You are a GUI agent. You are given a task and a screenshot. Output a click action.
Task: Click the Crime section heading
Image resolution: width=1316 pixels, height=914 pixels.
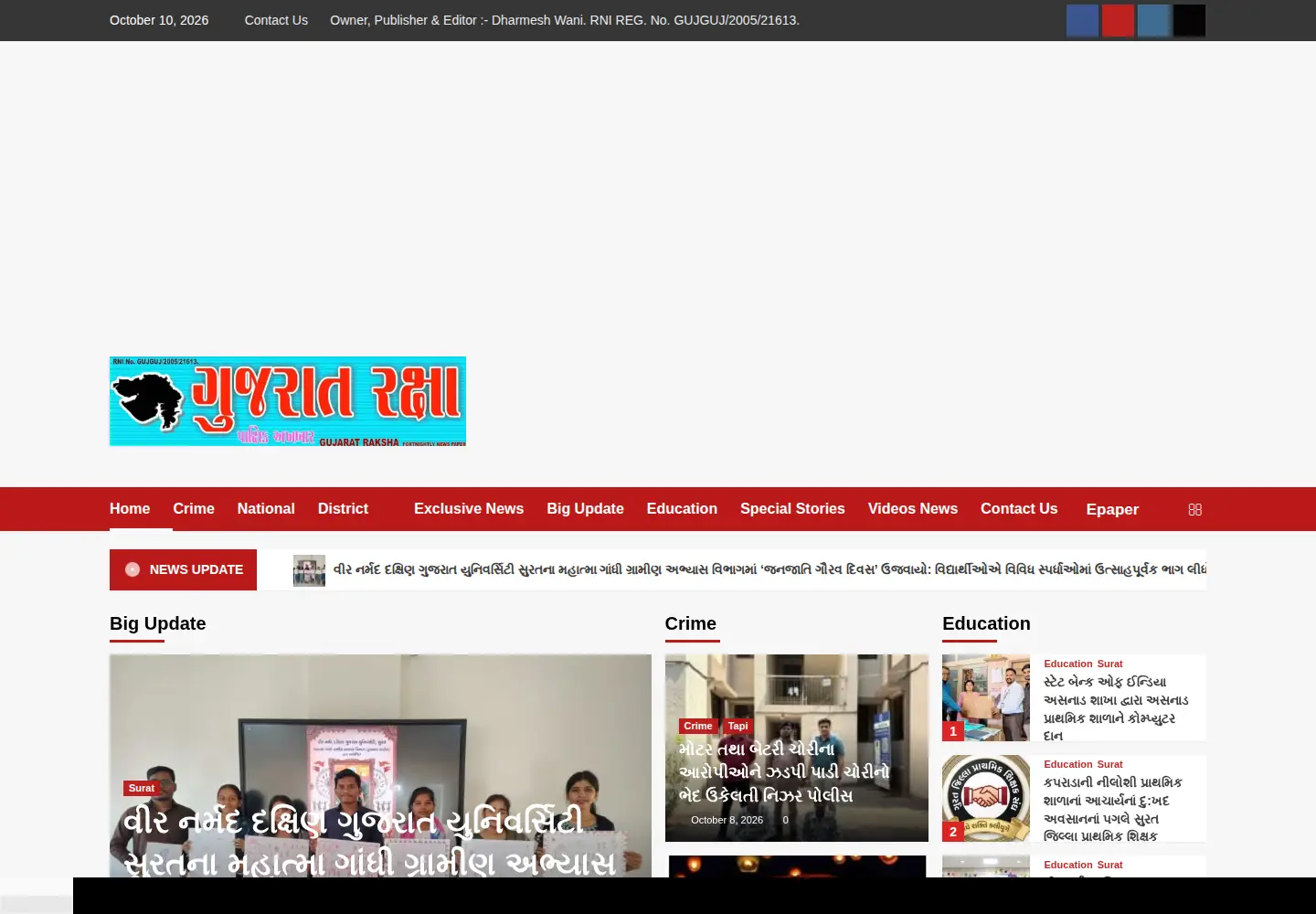[690, 623]
